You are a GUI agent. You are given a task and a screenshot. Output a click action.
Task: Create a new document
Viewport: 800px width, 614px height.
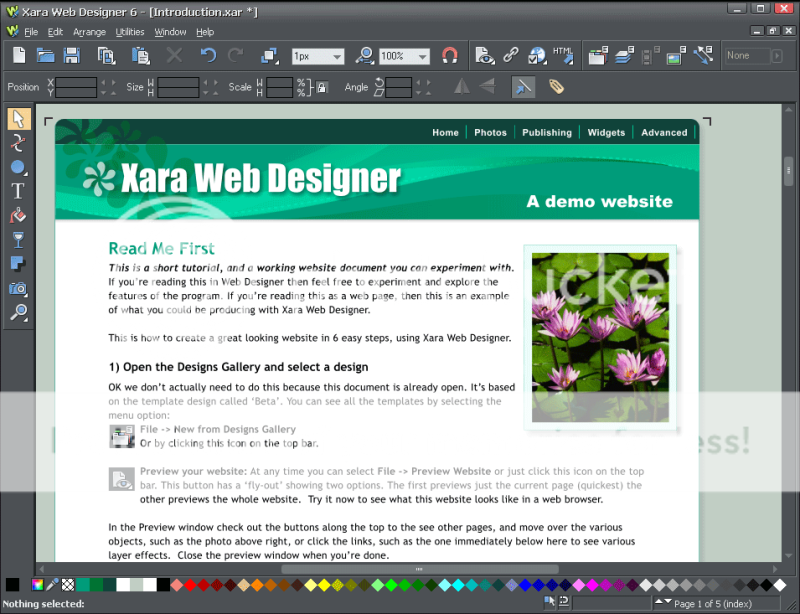click(19, 55)
